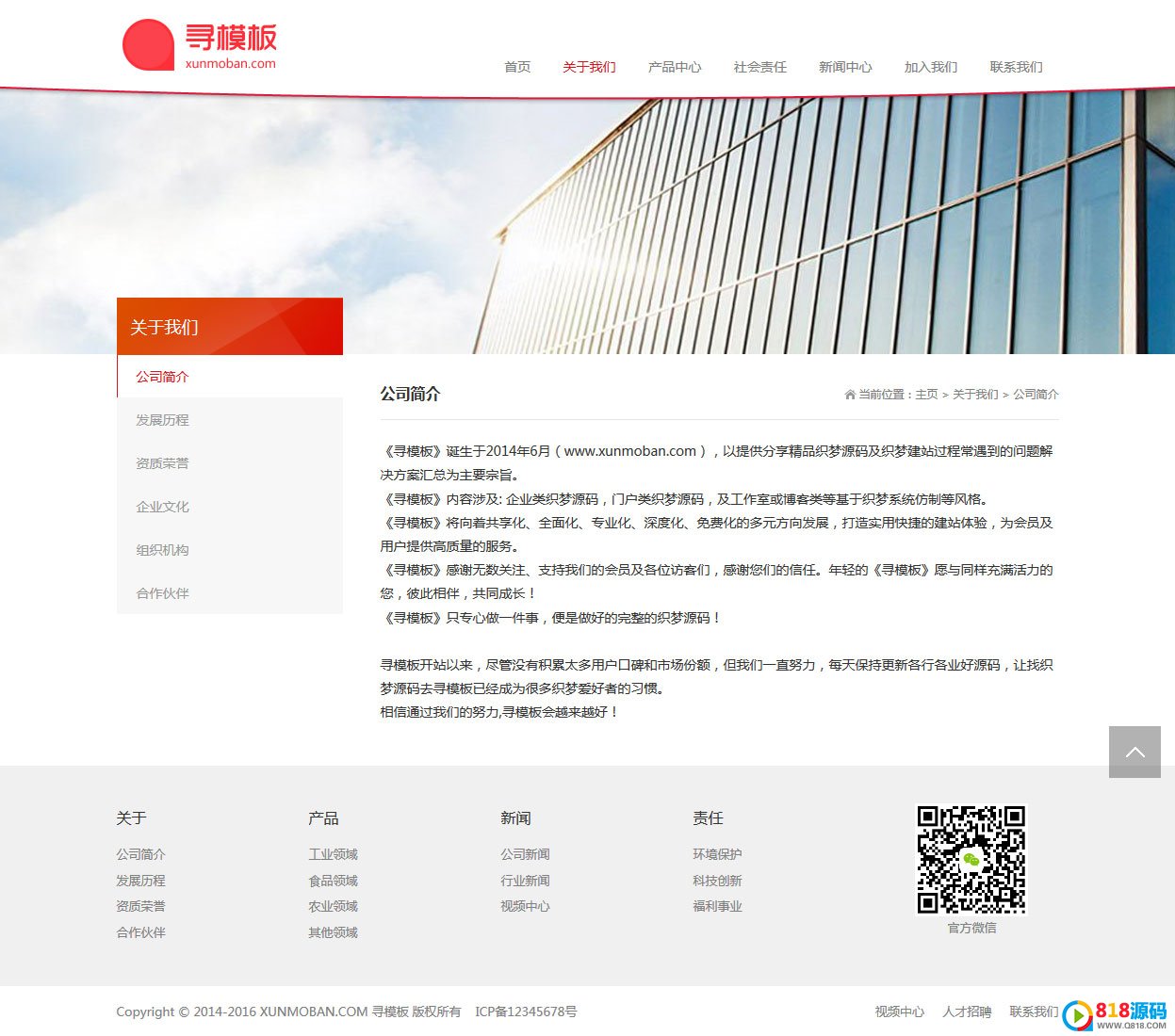Open 新闻中心 in the top navigation
The image size is (1175, 1036).
click(x=845, y=67)
